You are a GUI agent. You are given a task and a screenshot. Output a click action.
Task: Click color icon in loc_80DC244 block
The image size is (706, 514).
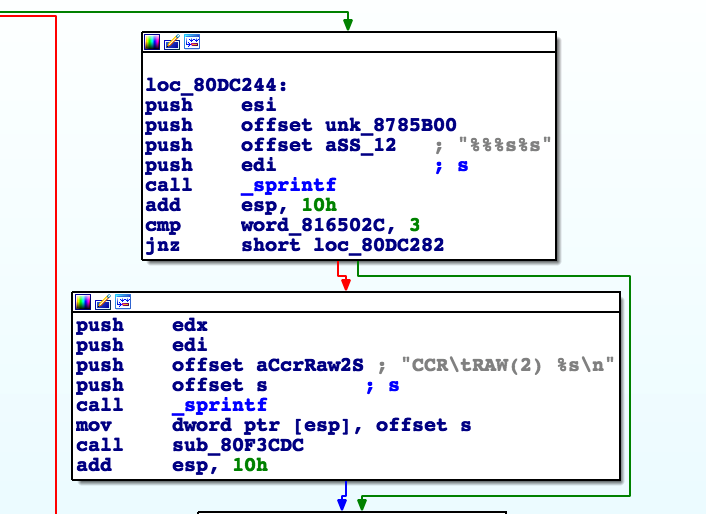152,42
